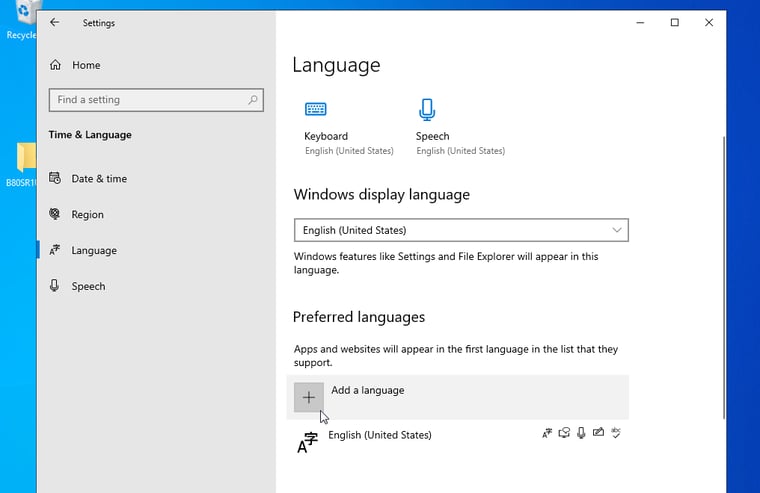This screenshot has width=760, height=493.
Task: Open the Recycle Bin desktop icon
Action: [x=22, y=19]
